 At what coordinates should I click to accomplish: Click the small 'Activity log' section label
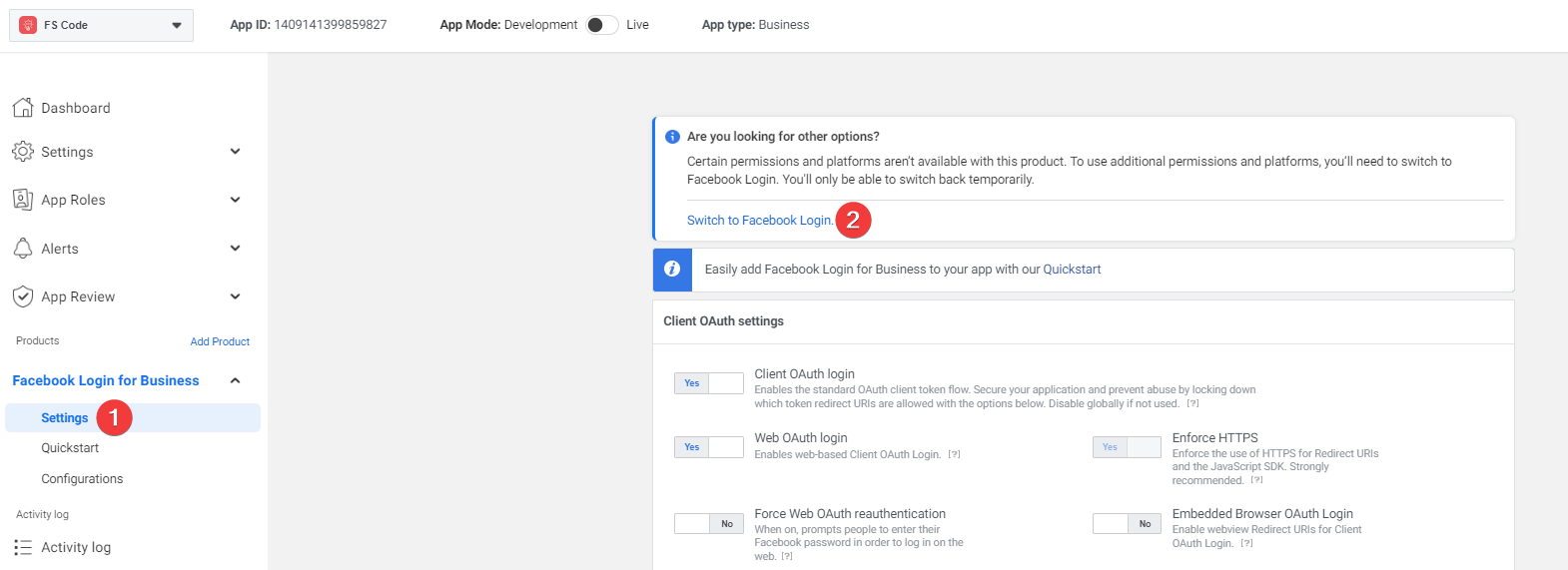tap(42, 515)
